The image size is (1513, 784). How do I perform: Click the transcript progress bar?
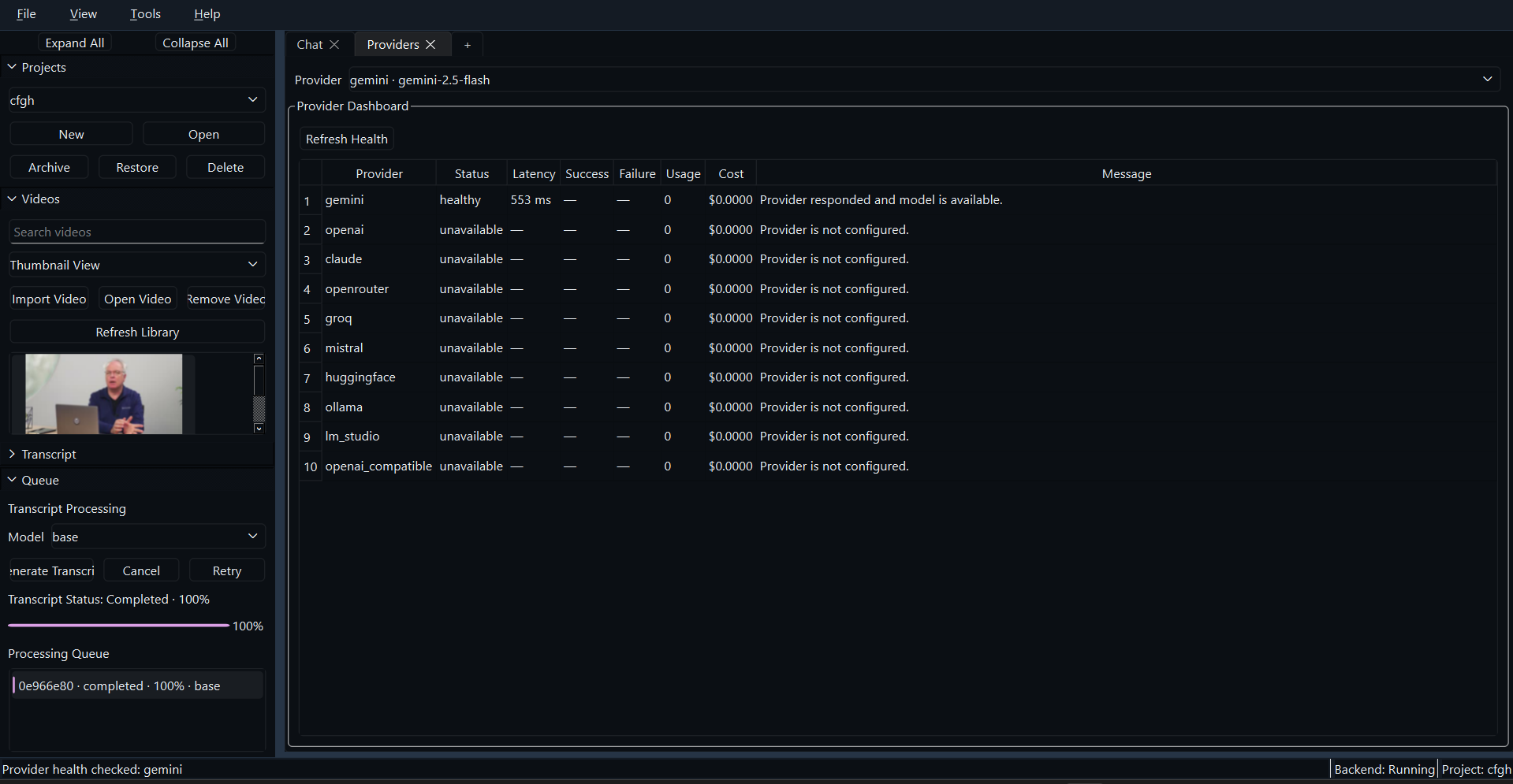(118, 626)
